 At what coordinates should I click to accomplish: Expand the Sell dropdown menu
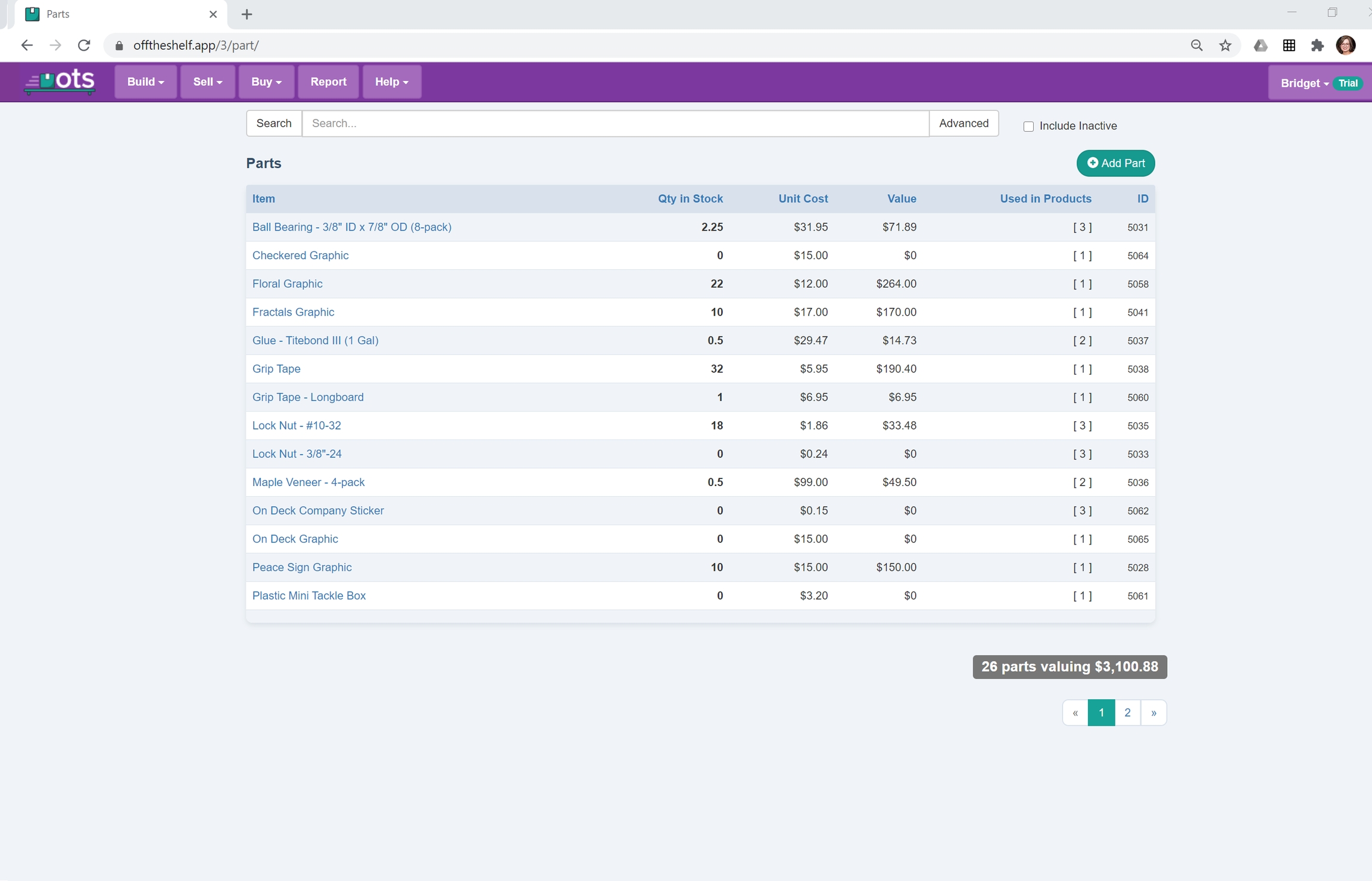pyautogui.click(x=207, y=82)
